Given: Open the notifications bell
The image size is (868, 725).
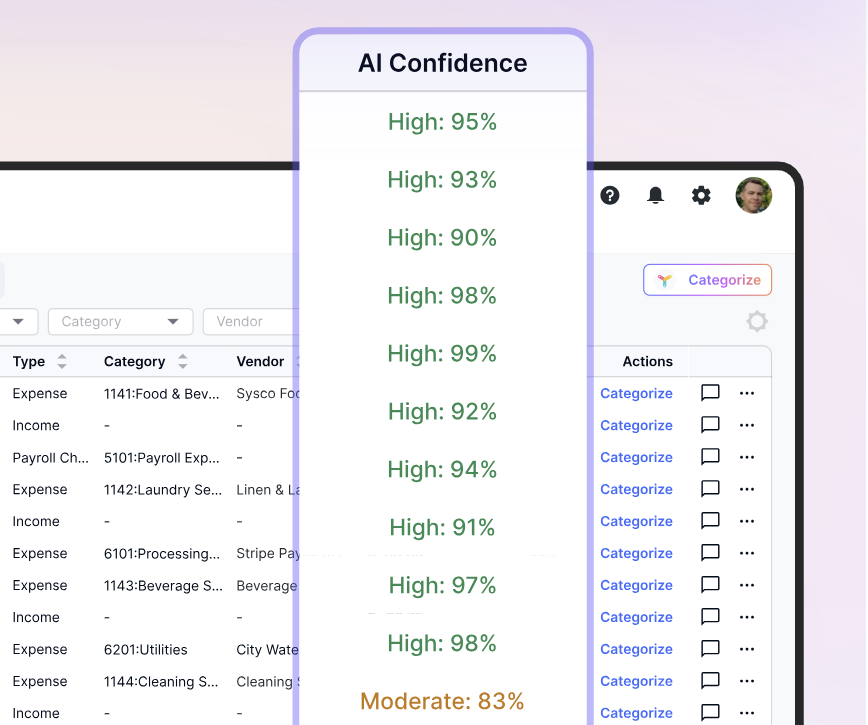Looking at the screenshot, I should tap(655, 195).
